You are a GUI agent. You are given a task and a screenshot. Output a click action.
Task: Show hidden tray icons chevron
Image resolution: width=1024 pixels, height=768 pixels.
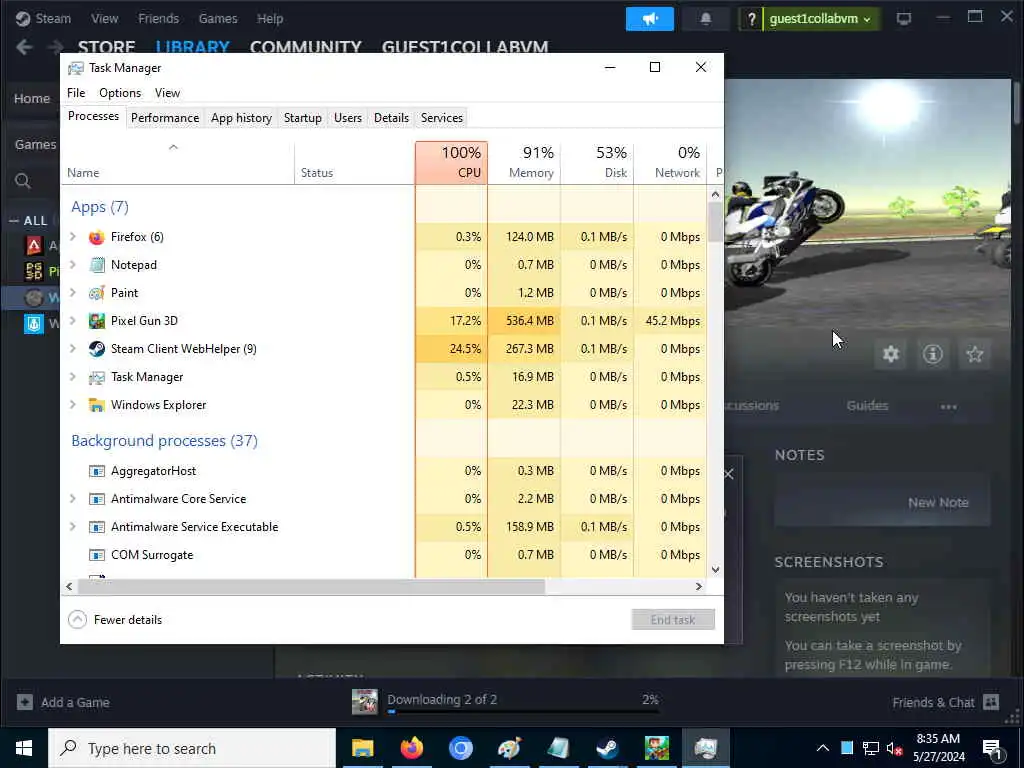click(x=823, y=748)
